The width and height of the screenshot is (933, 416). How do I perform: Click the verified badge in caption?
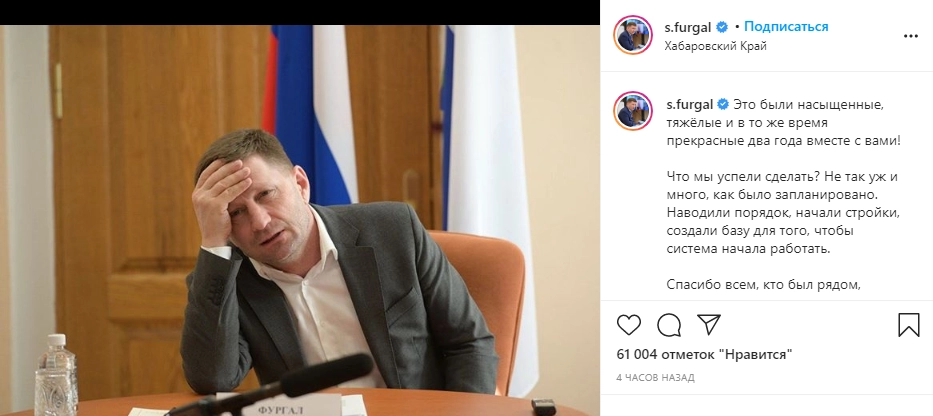[722, 105]
